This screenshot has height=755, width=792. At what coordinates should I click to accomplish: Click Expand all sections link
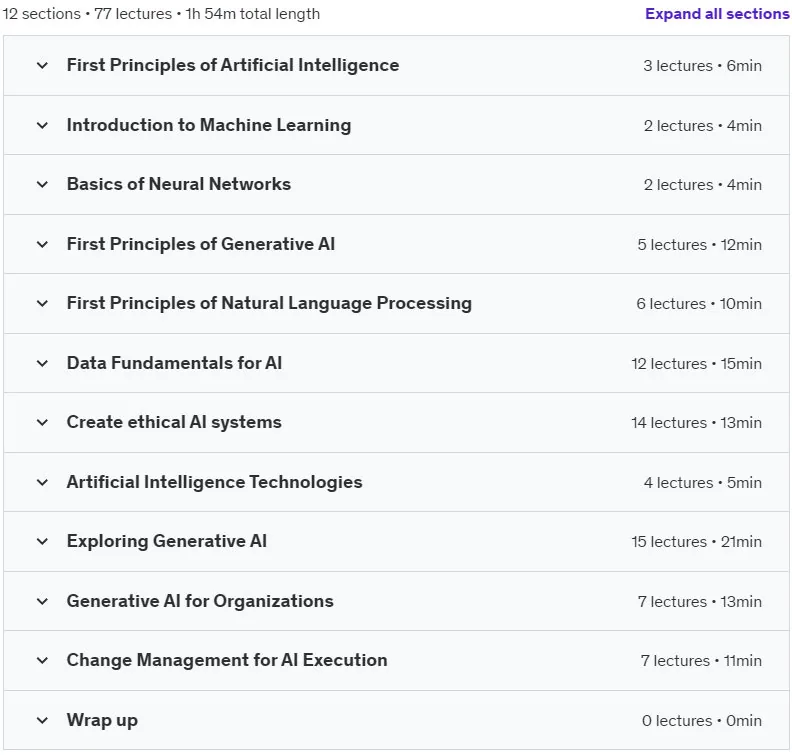[717, 14]
